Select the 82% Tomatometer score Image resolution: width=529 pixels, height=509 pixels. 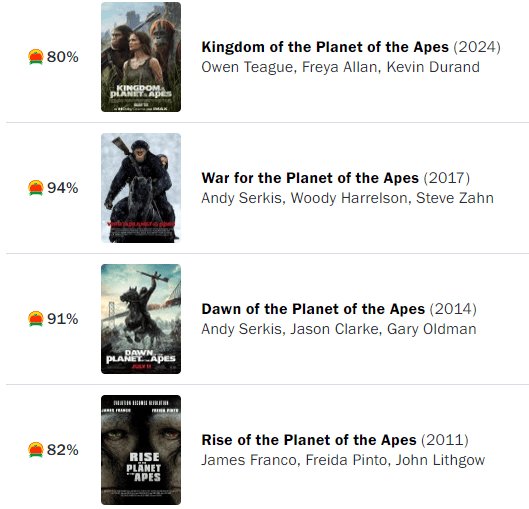(x=63, y=450)
